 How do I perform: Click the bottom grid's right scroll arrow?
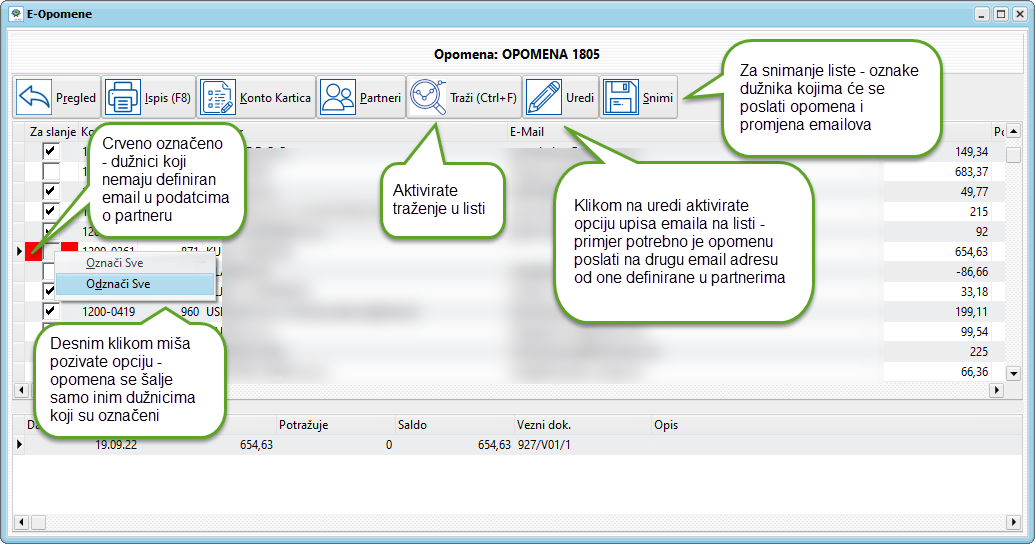1014,522
